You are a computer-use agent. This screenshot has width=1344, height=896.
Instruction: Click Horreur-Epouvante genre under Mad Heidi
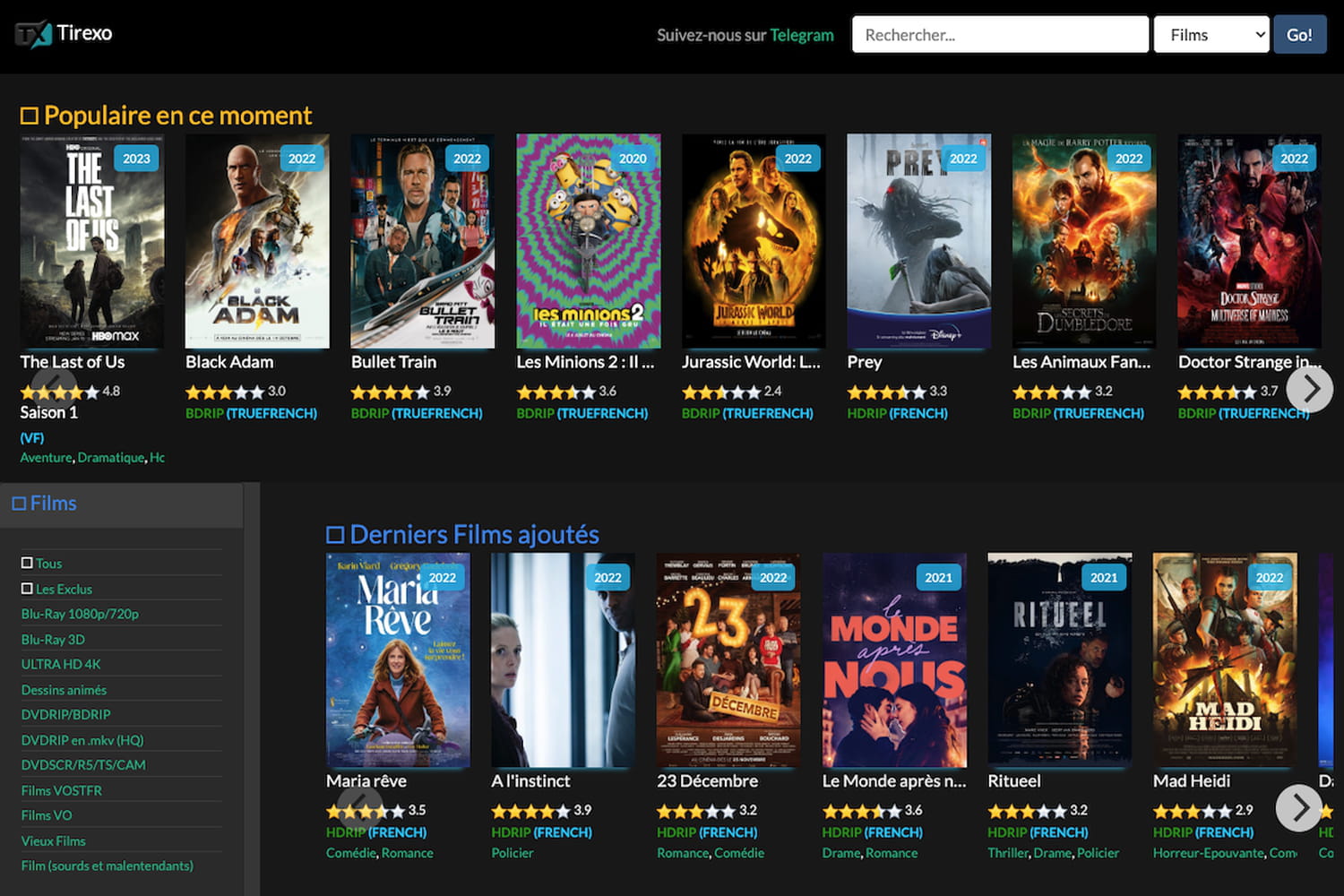coord(1210,853)
